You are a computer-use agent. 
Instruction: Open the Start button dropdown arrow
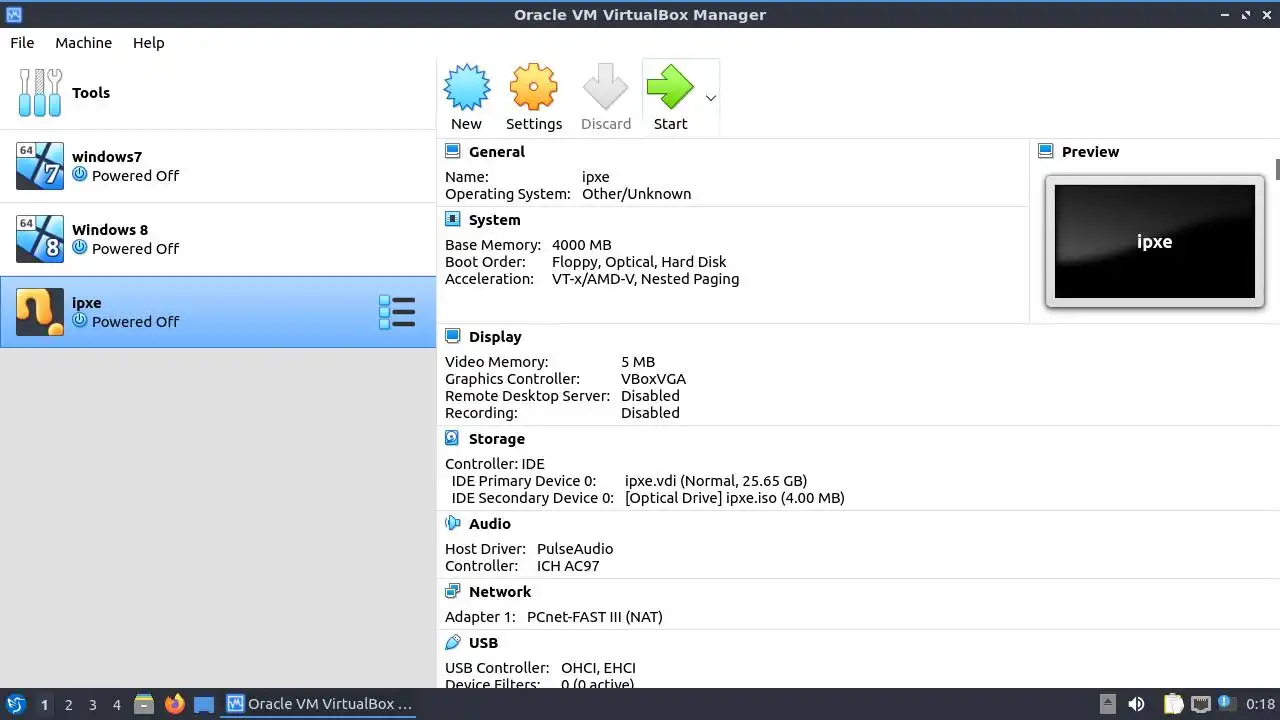pos(710,98)
